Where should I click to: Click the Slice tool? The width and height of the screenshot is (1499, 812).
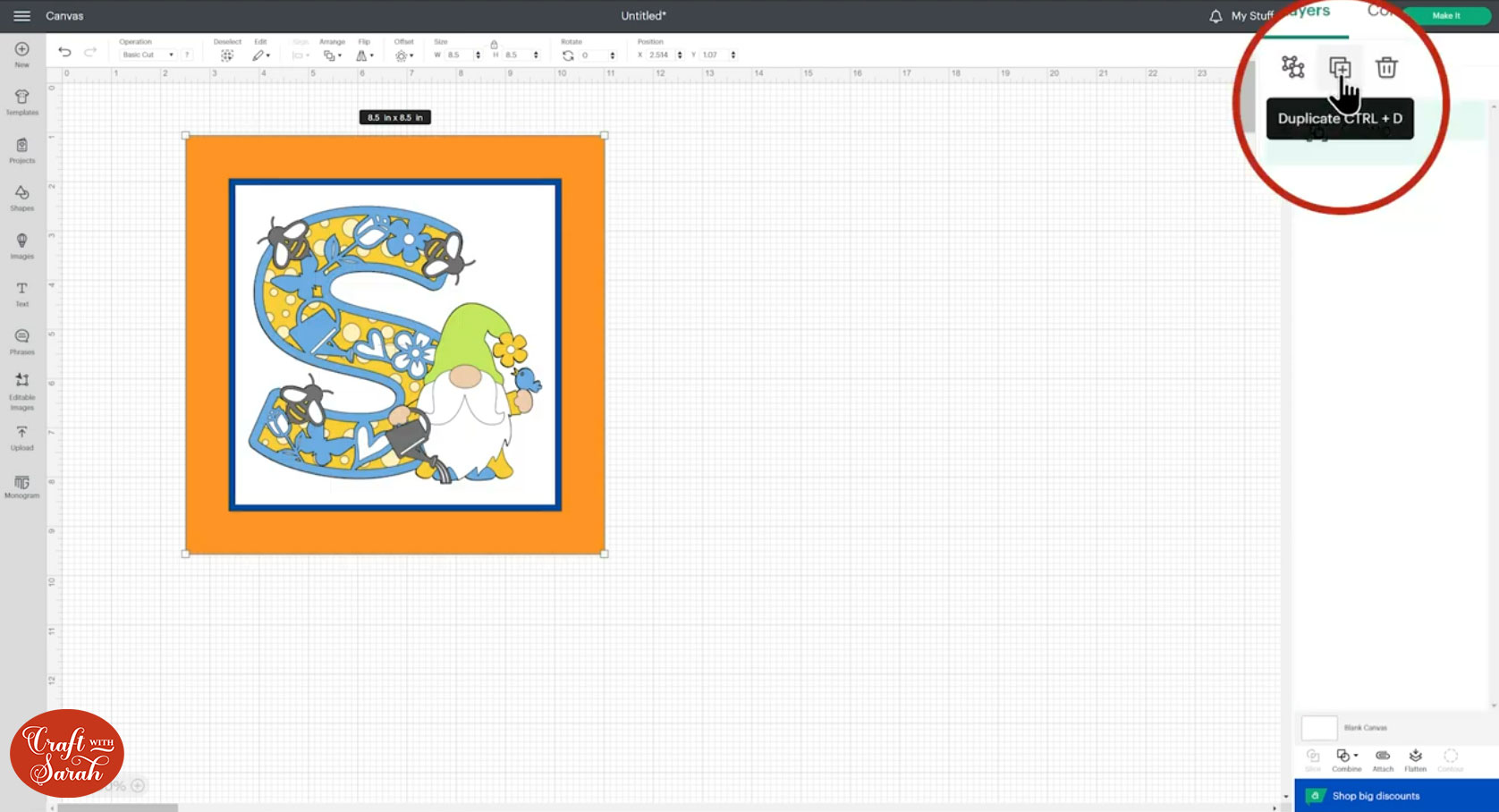coord(1313,760)
